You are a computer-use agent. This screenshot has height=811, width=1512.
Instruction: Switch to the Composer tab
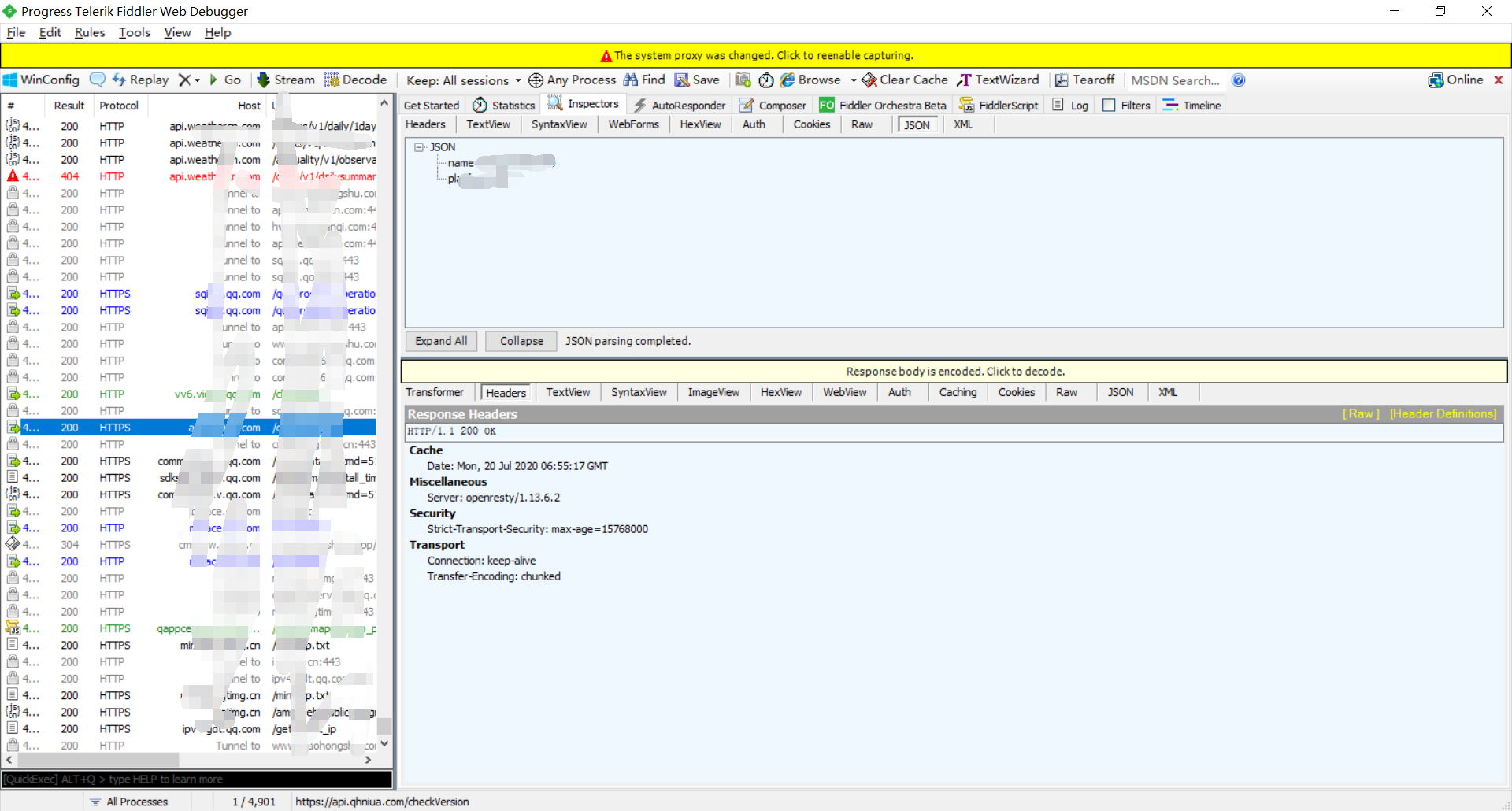pyautogui.click(x=773, y=105)
